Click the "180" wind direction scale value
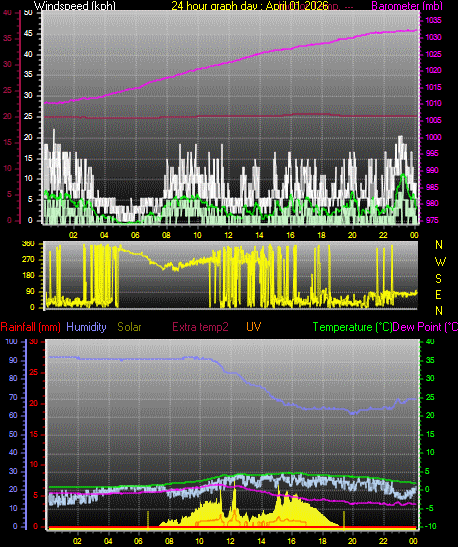Screen dimensions: 458x547 [28, 275]
